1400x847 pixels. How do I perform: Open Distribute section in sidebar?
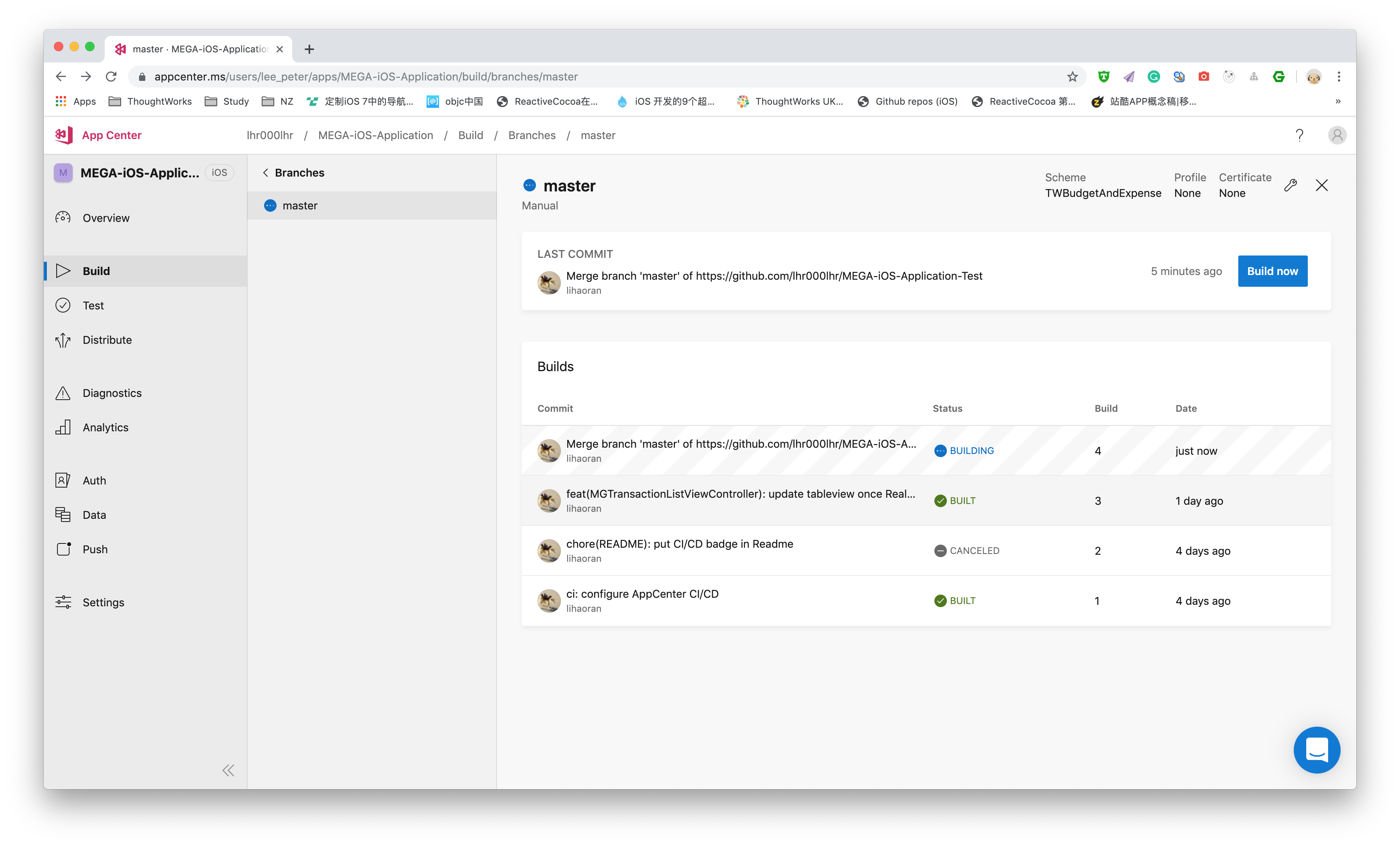coord(107,340)
